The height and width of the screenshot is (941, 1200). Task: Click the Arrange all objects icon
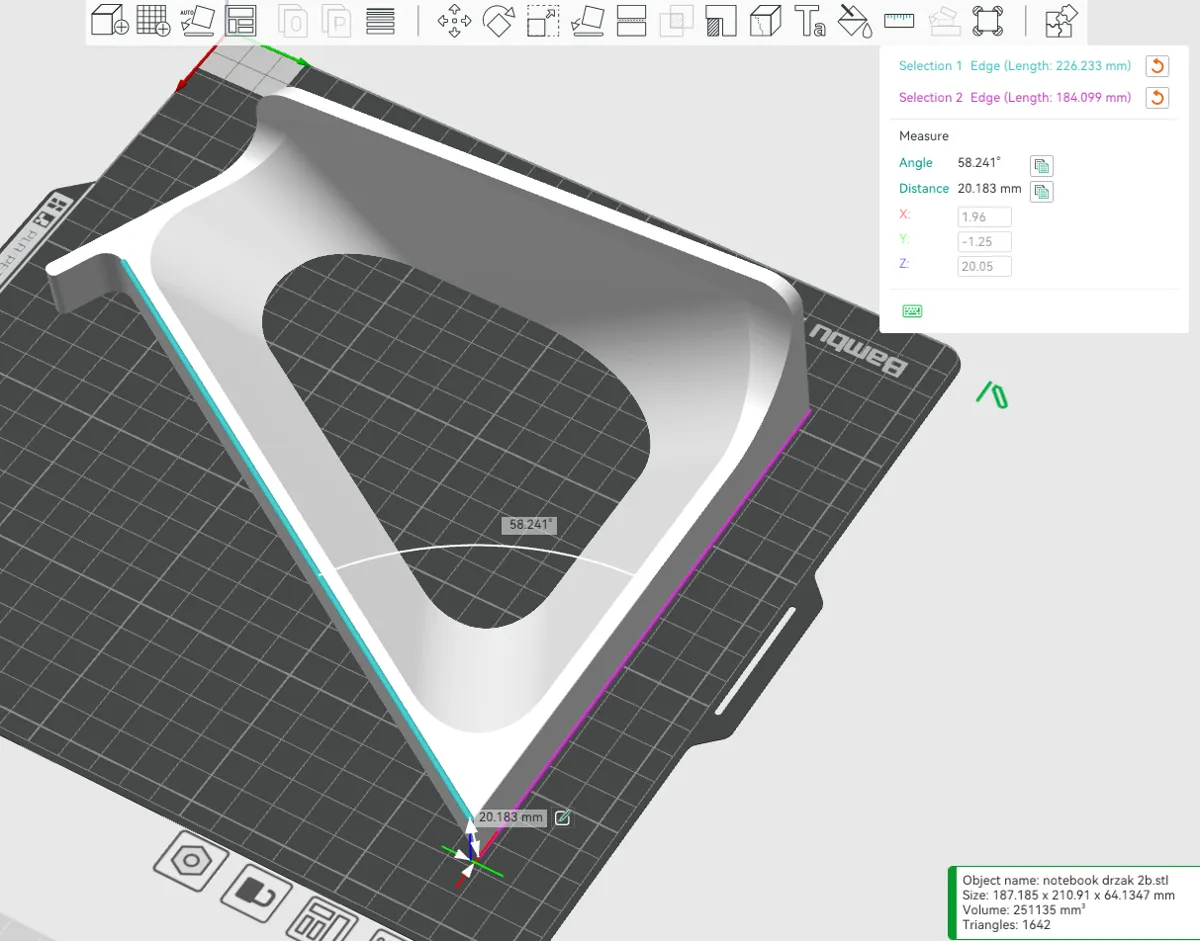(x=240, y=20)
